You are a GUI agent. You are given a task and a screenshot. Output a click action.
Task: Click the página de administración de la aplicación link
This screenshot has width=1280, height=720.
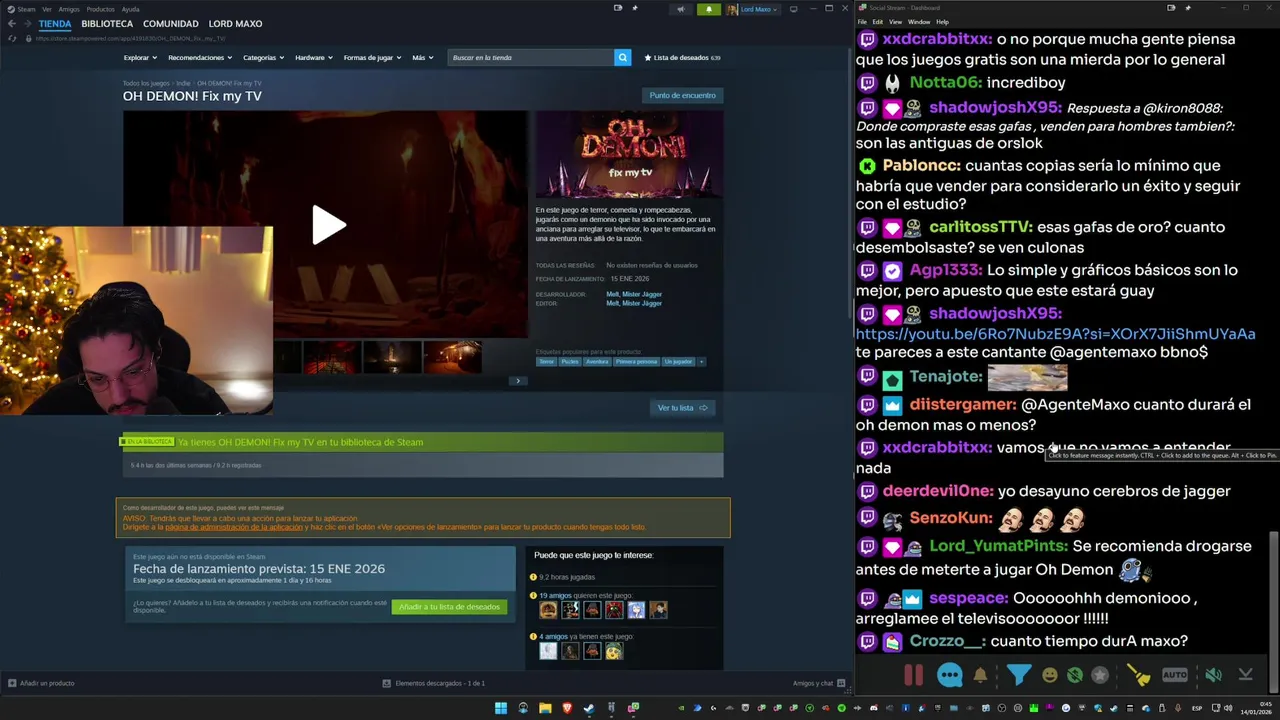point(233,527)
